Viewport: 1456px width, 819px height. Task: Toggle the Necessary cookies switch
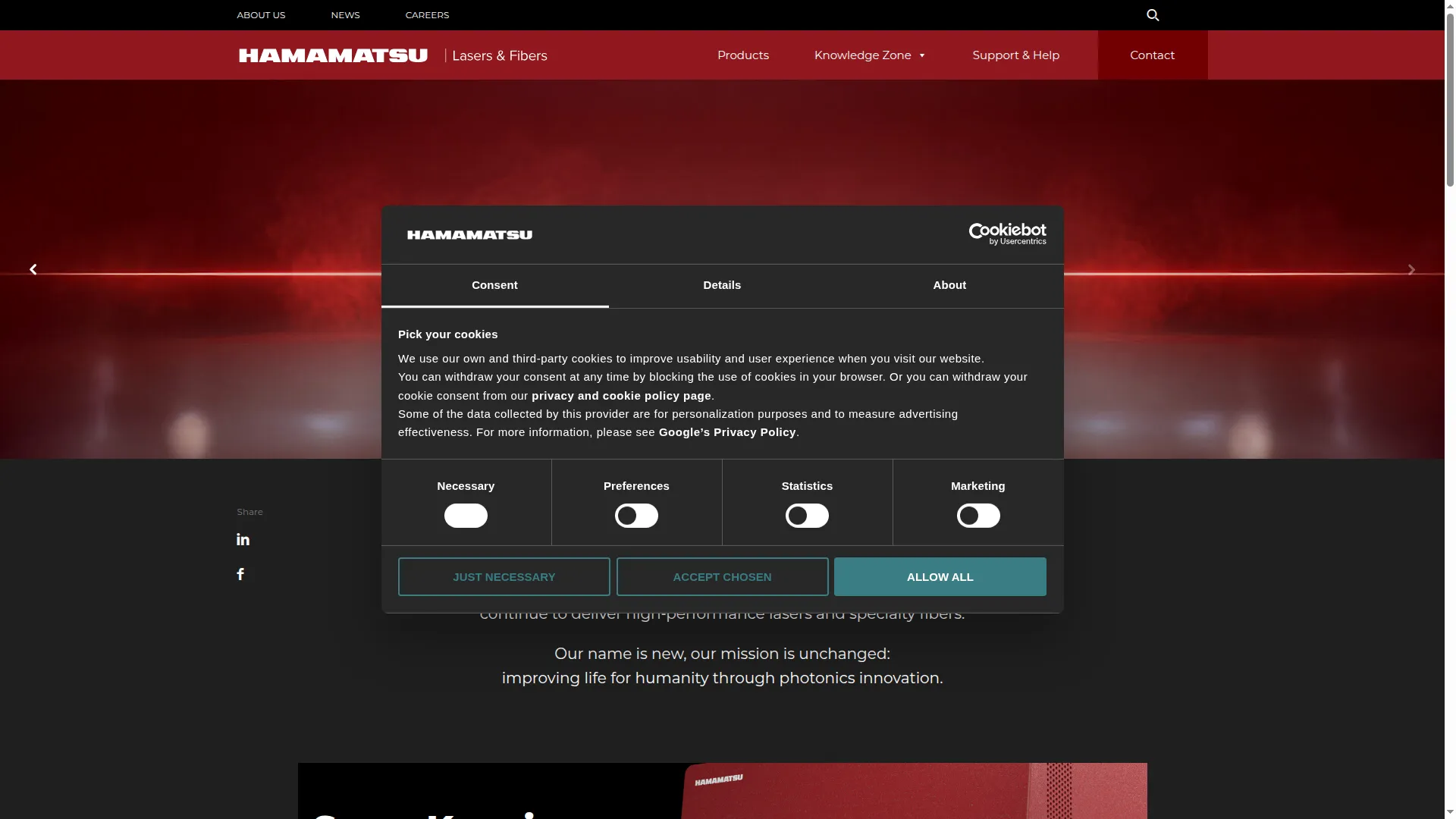tap(466, 516)
